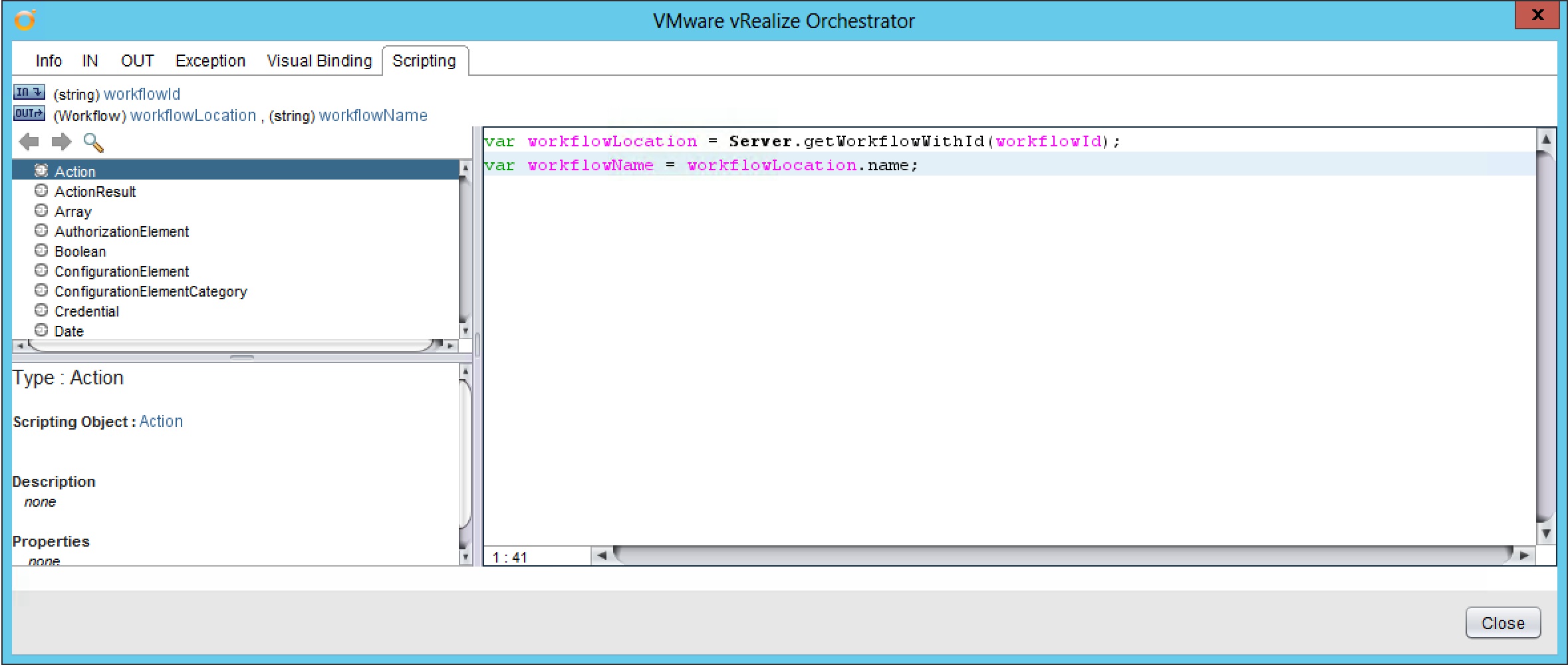The height and width of the screenshot is (665, 1568).
Task: Select Array in the scripting type list
Action: point(74,211)
